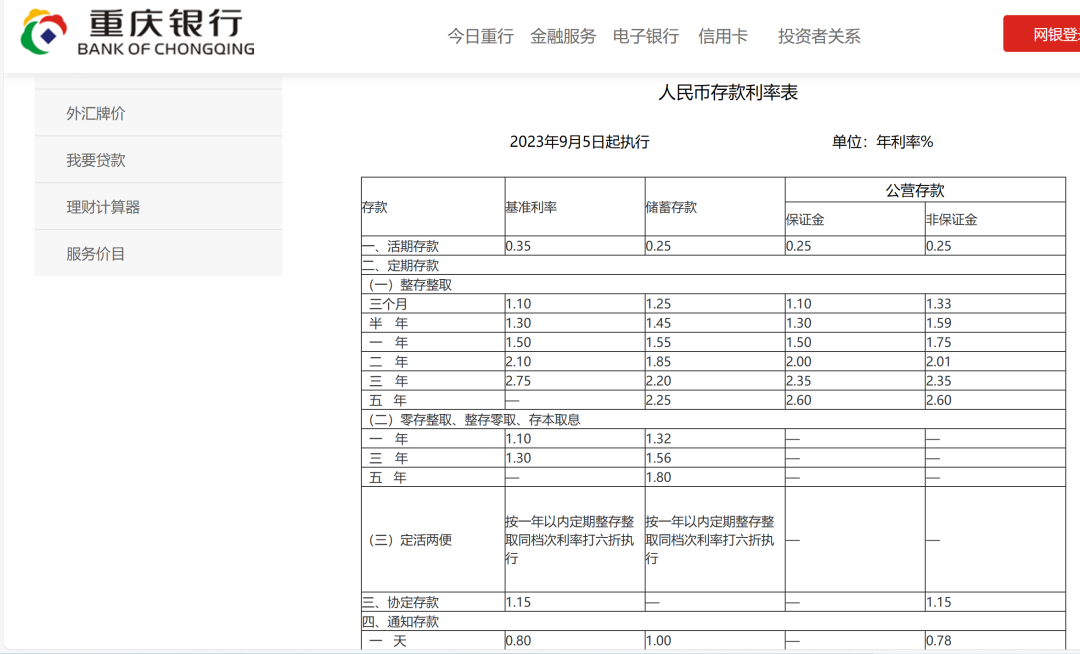
Task: Click the 2023年9月5日起执行 date text
Action: [579, 142]
